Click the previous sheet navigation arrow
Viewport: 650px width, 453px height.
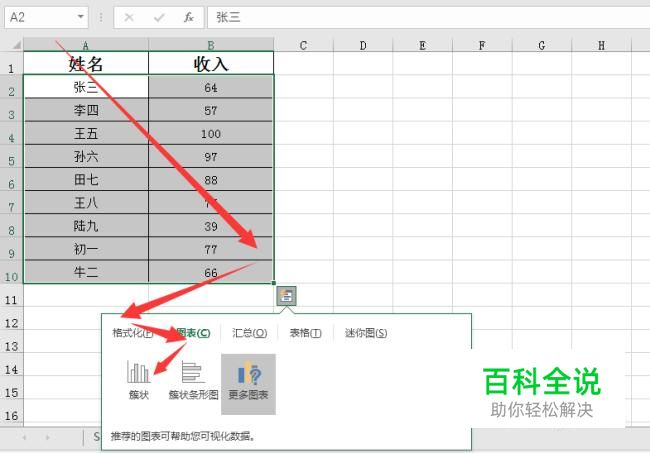(24, 437)
